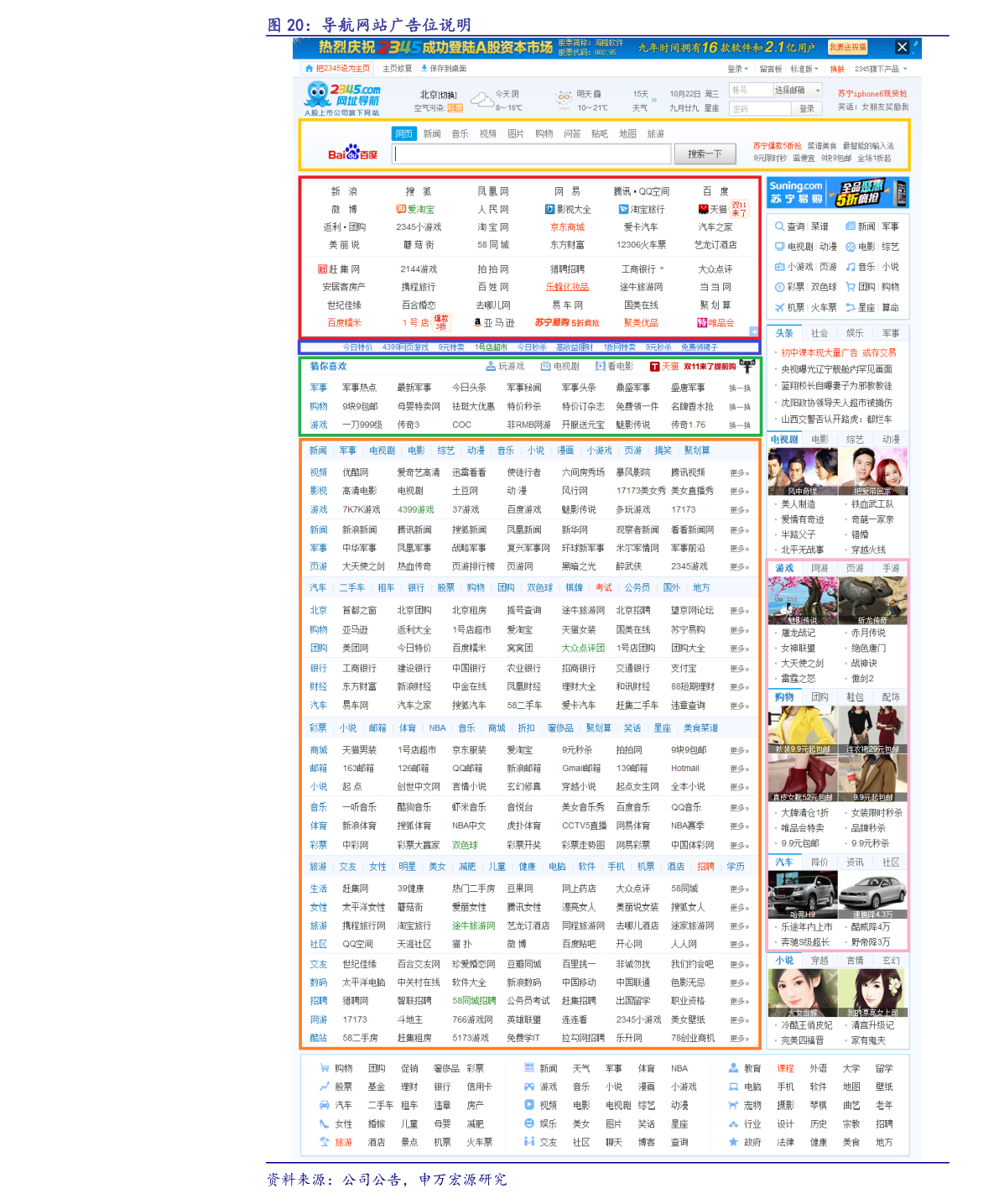Open the 亚马逊 link
999x1204 pixels.
click(x=495, y=322)
